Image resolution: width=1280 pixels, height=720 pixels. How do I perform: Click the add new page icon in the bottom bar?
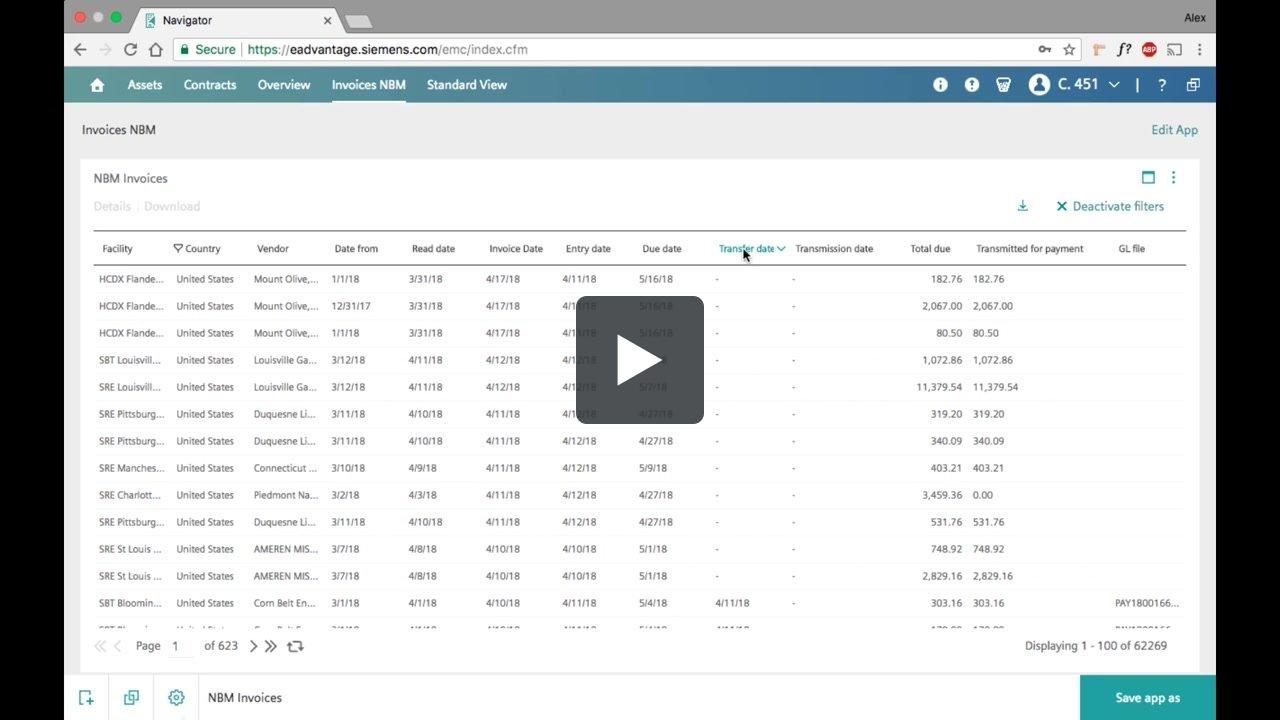point(86,698)
